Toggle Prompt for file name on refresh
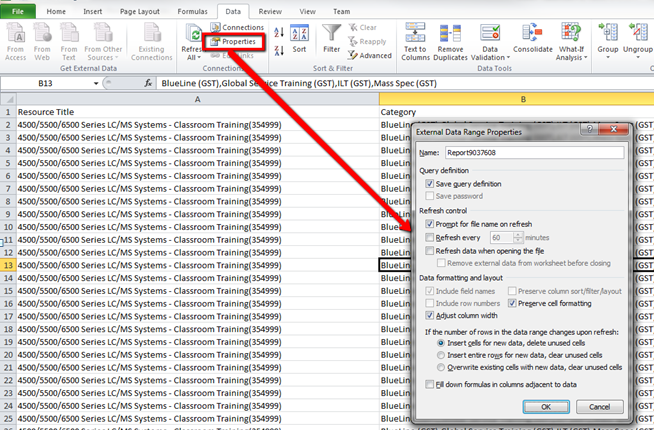This screenshot has height=430, width=654. pyautogui.click(x=430, y=224)
